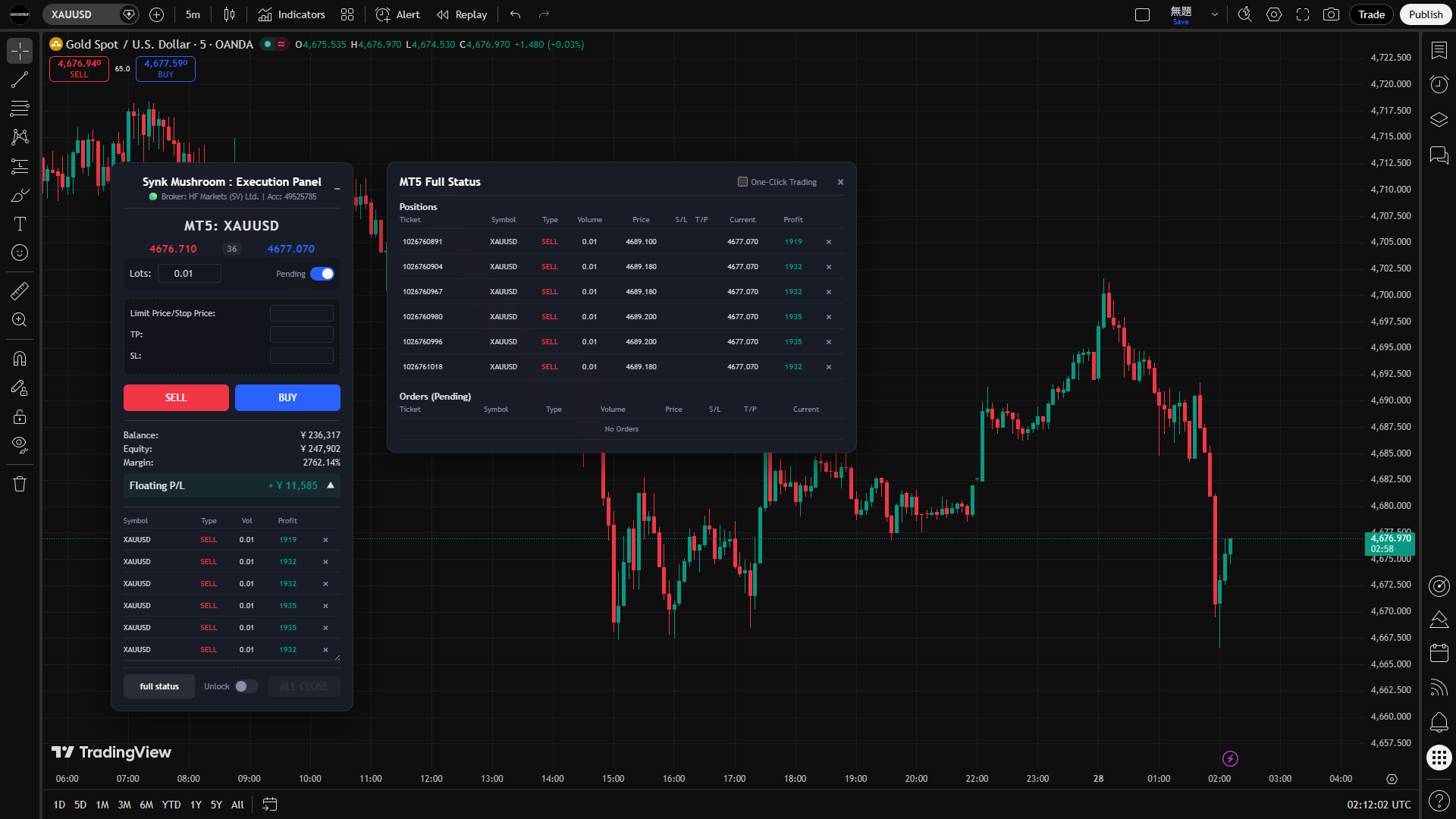
Task: Open quick search with lightning magnifier
Action: tap(1244, 14)
